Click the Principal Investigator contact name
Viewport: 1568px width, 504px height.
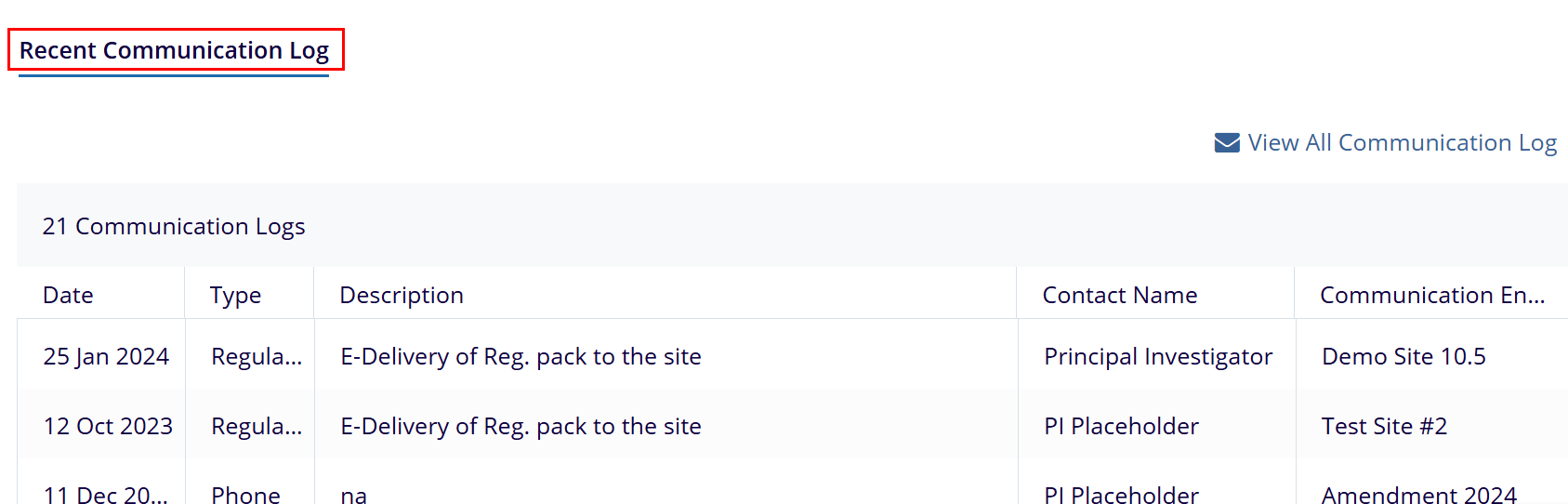click(1157, 357)
